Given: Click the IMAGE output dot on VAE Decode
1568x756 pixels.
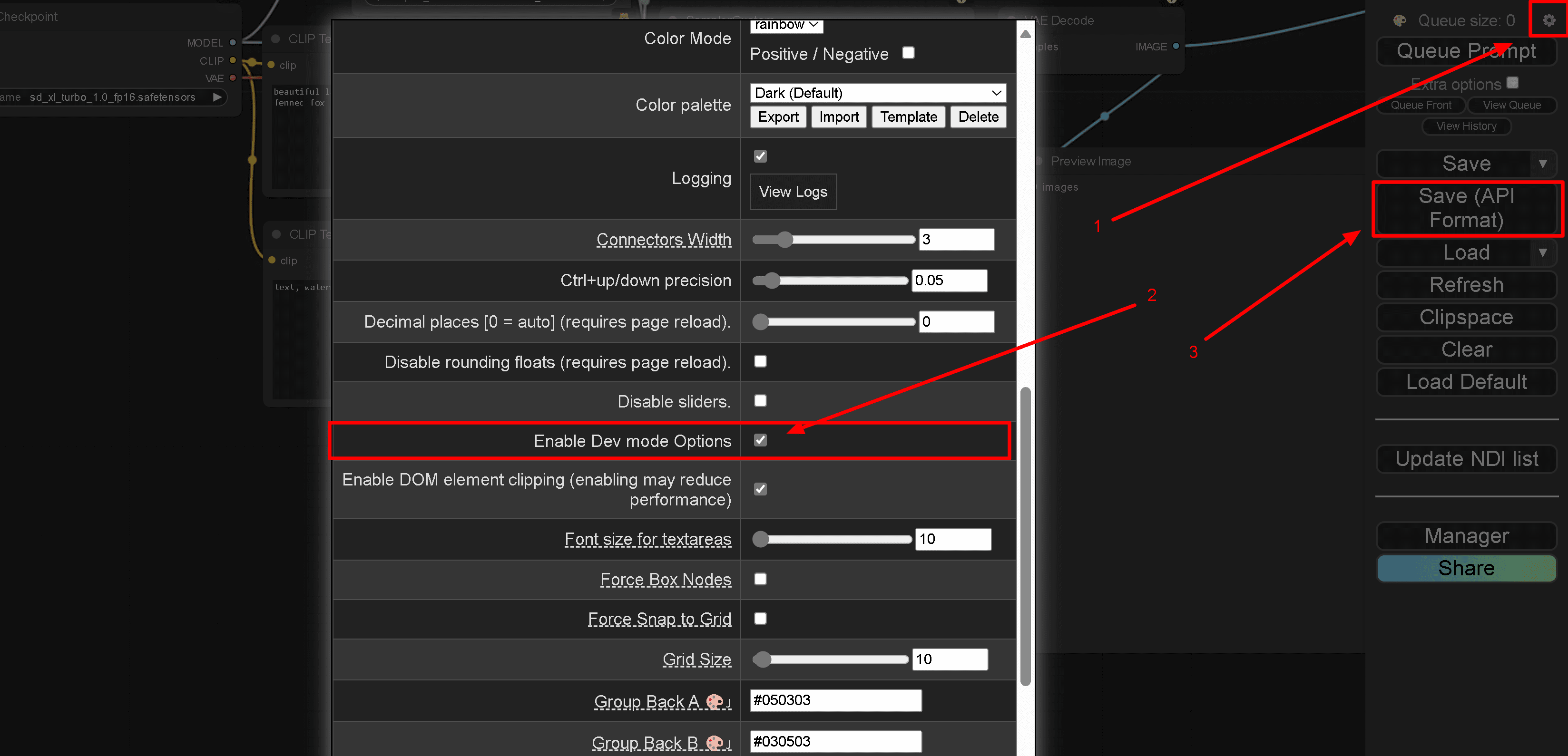Looking at the screenshot, I should pyautogui.click(x=1176, y=46).
